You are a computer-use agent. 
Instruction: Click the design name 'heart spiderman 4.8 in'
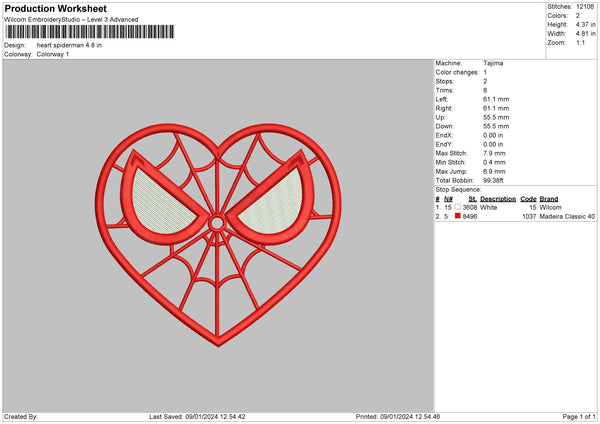point(69,45)
